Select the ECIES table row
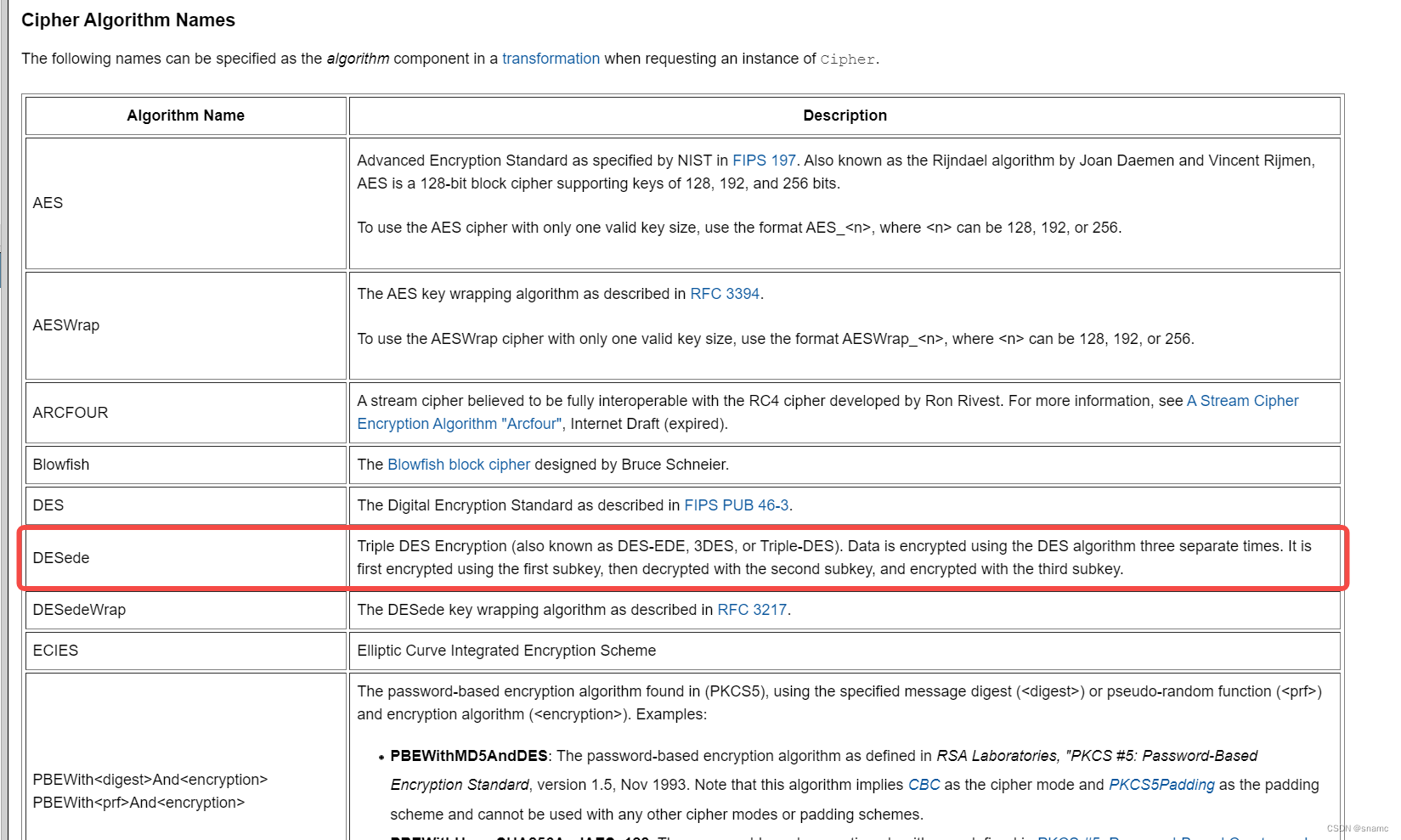The height and width of the screenshot is (840, 1401). click(x=680, y=651)
